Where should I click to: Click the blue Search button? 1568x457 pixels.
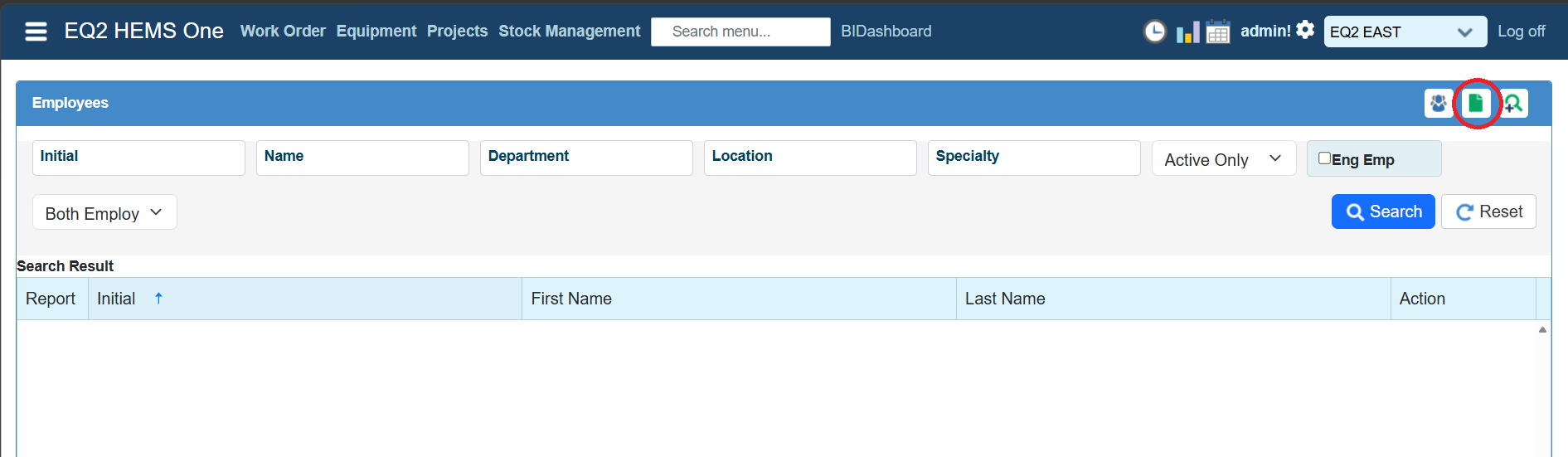(1383, 211)
